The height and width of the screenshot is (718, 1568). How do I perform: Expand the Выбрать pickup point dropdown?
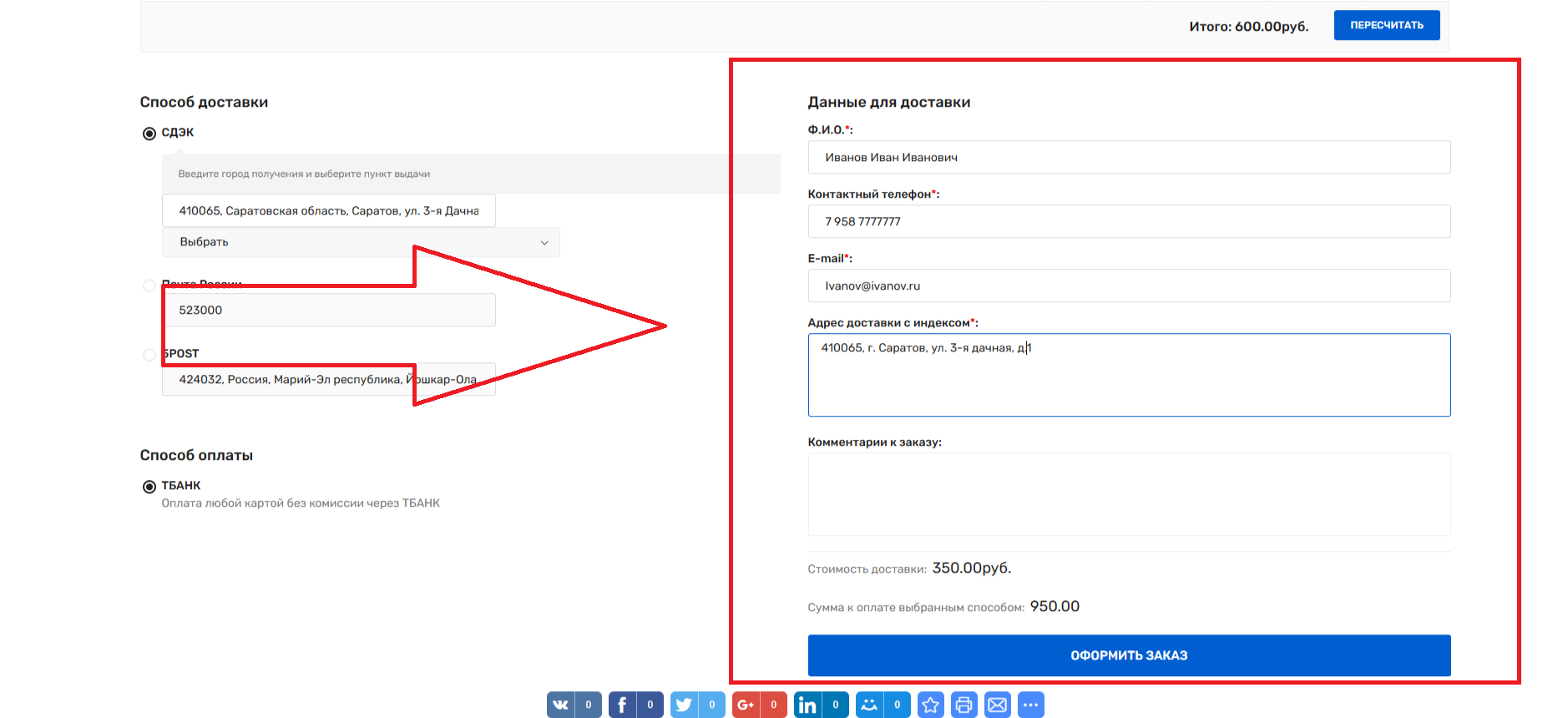361,242
